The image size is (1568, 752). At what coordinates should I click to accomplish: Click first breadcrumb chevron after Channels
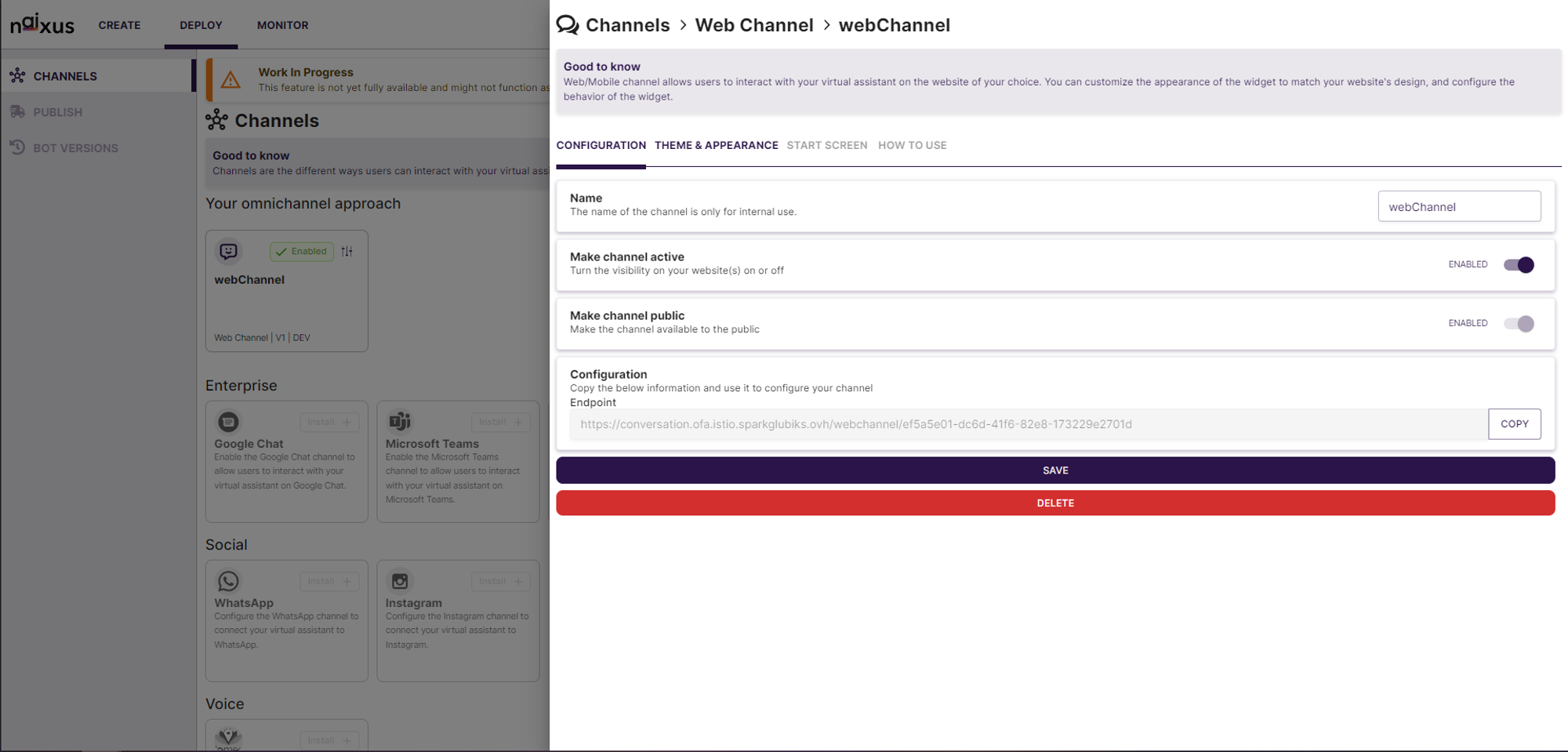pos(683,25)
